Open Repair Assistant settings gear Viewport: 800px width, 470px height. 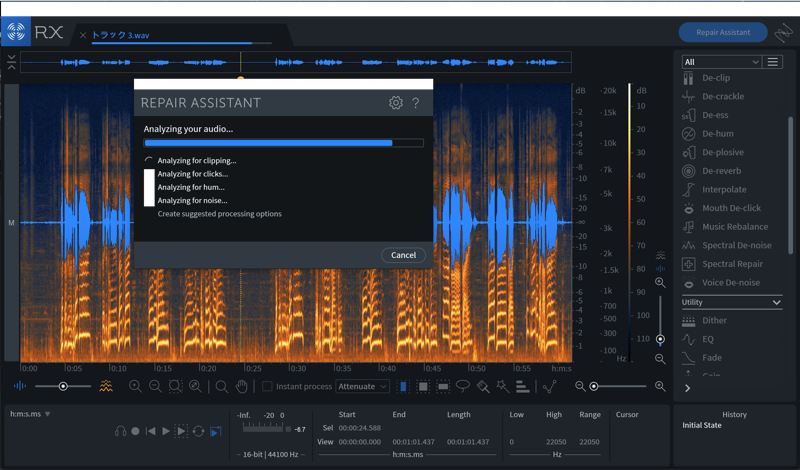pos(395,103)
